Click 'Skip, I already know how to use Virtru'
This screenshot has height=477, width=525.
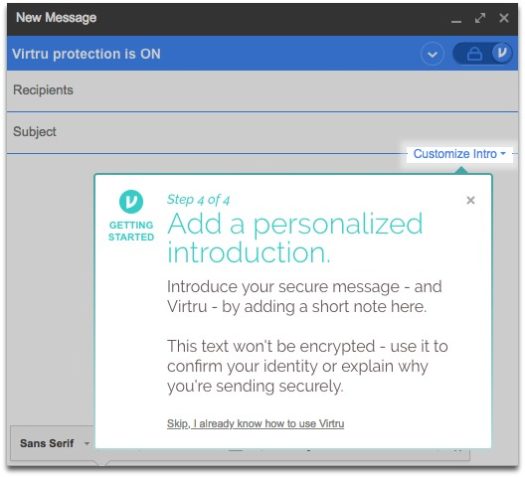point(255,423)
